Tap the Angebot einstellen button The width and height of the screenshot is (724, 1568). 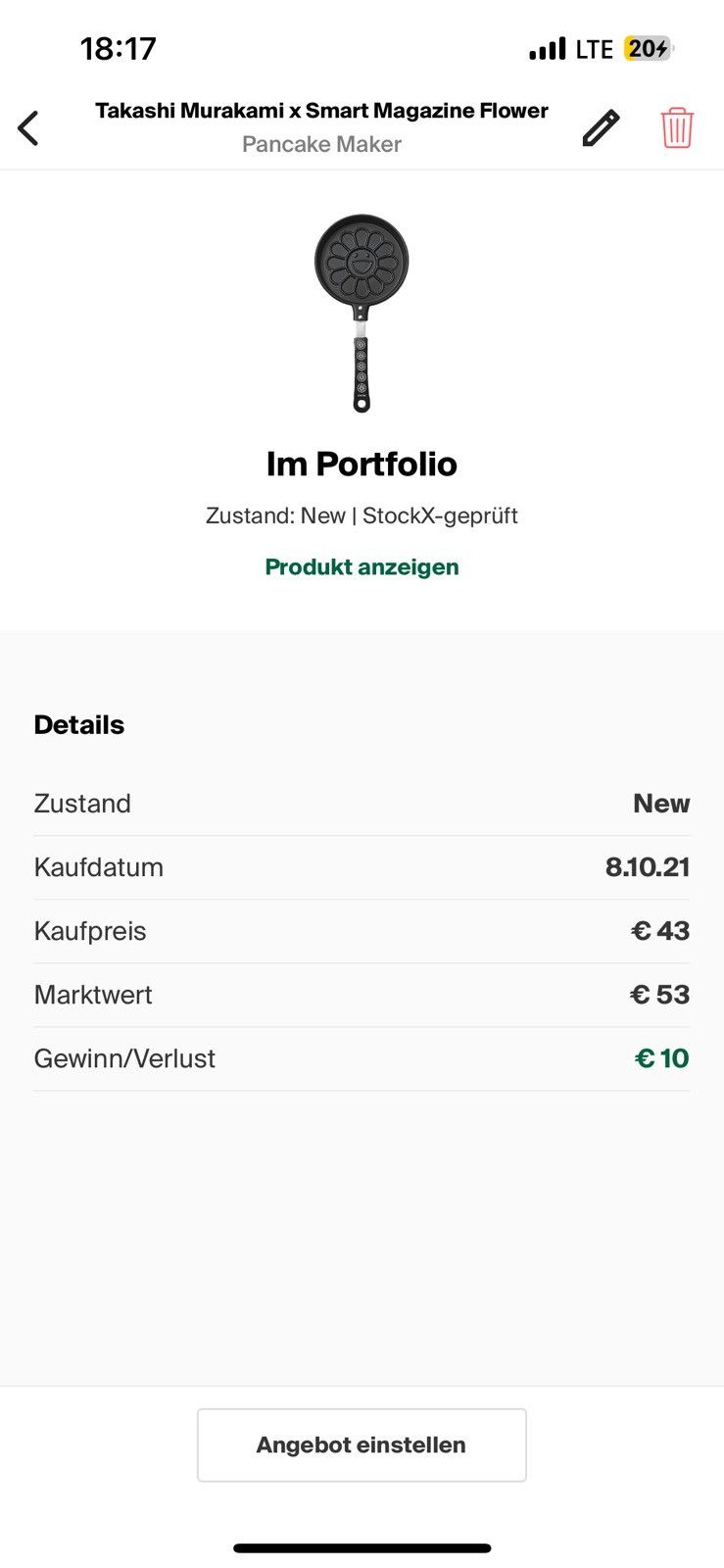tap(362, 1445)
